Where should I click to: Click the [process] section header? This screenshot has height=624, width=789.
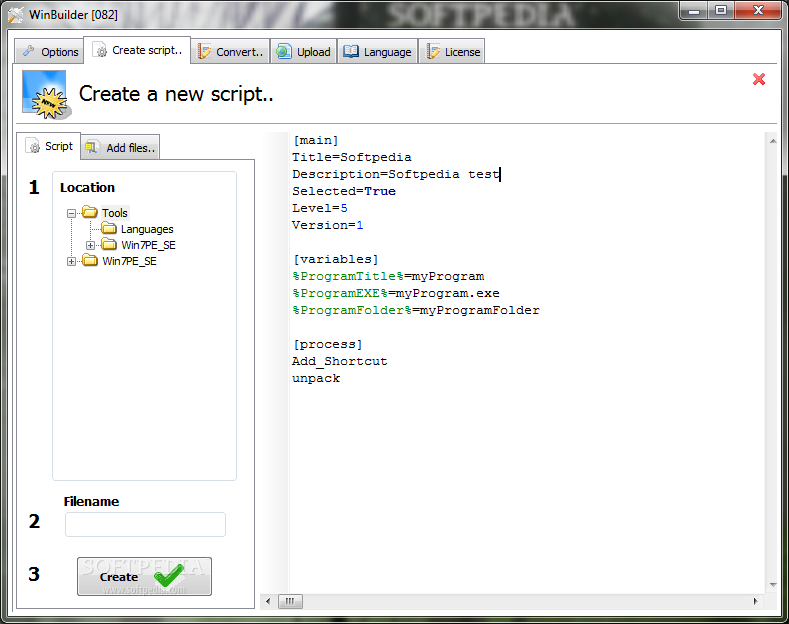pyautogui.click(x=328, y=344)
